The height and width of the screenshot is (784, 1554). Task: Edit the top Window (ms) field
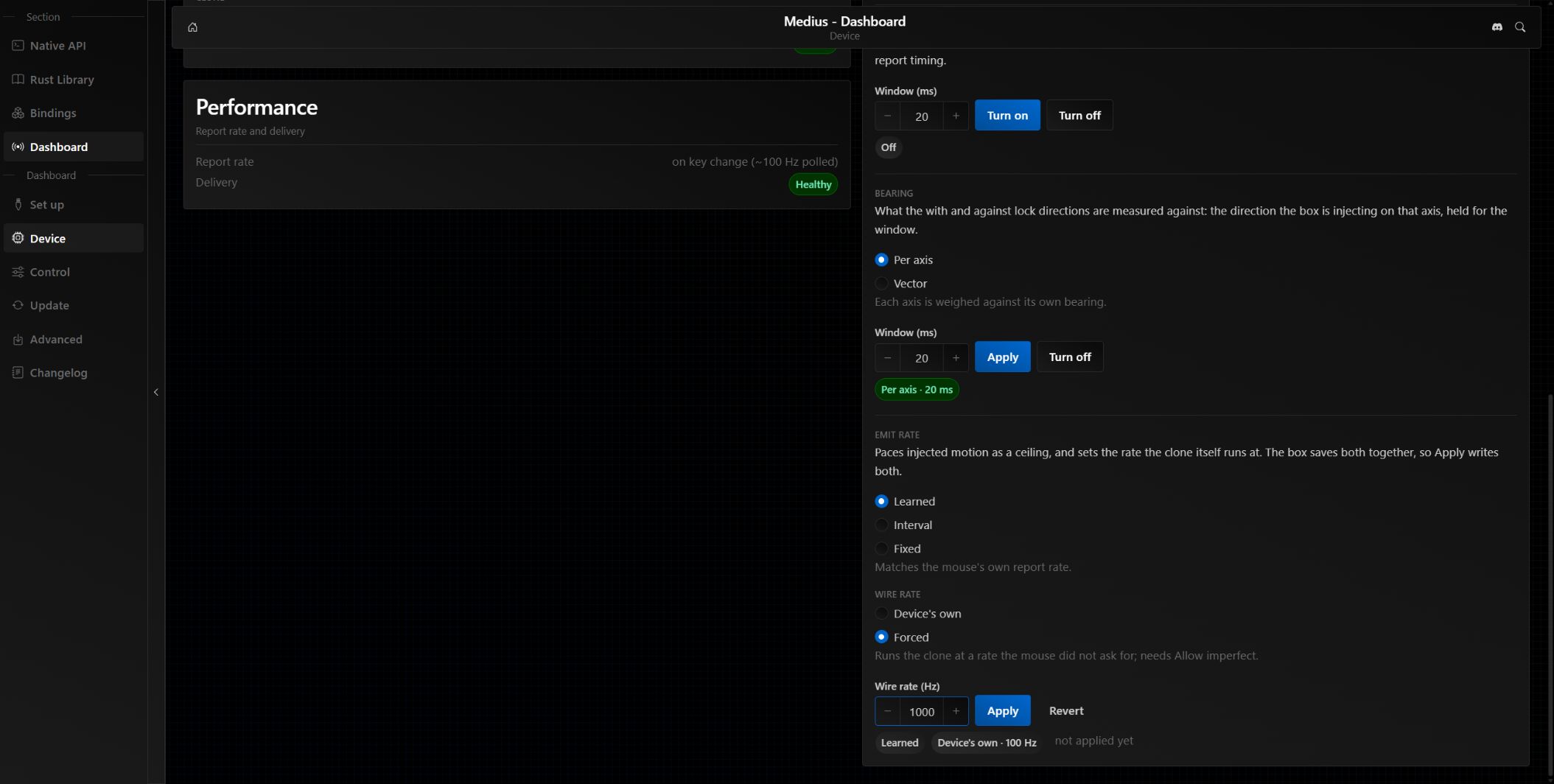921,116
